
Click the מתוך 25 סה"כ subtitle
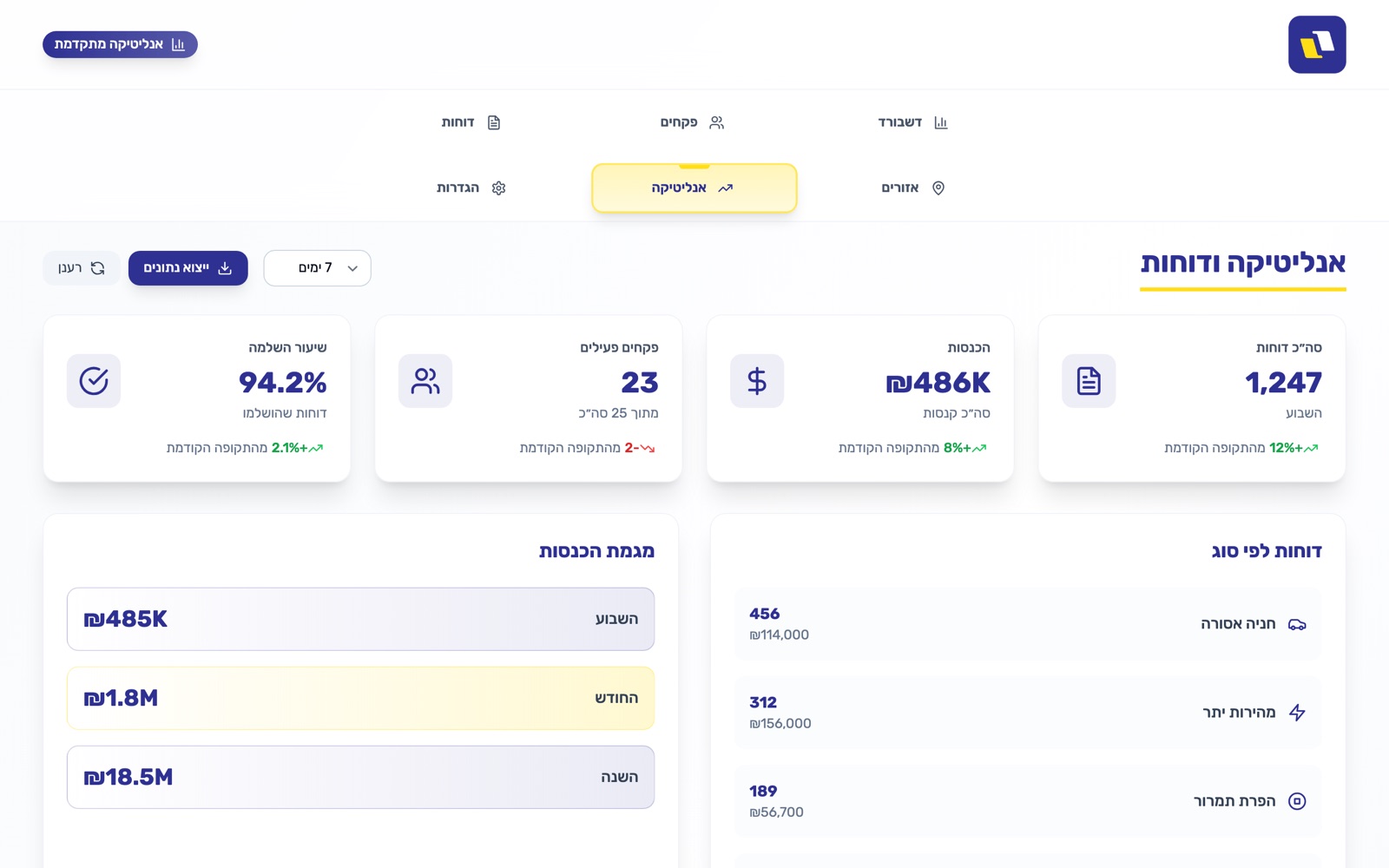[x=619, y=413]
